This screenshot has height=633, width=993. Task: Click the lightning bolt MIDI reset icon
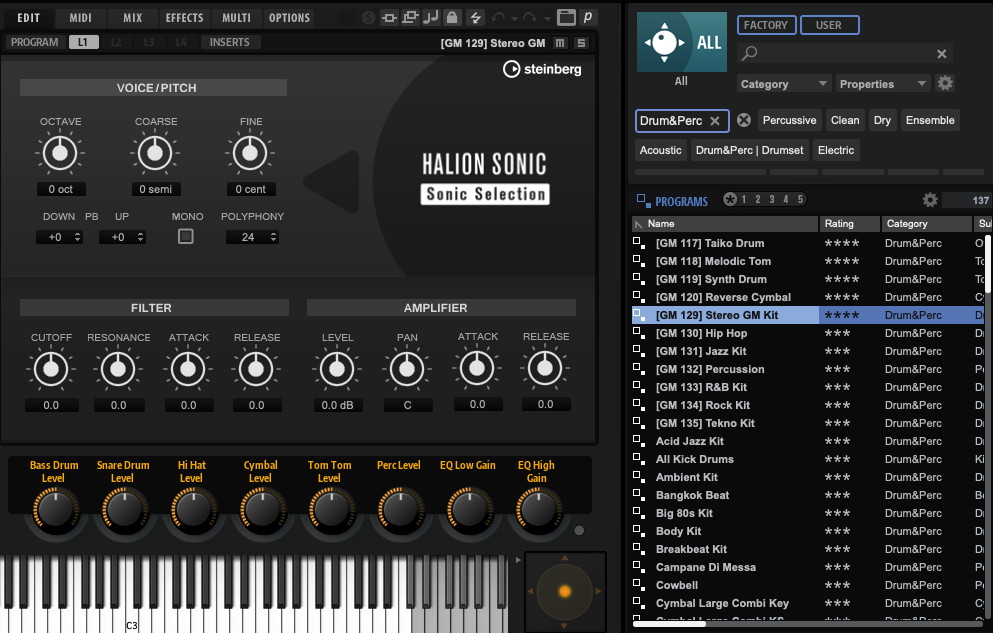click(475, 18)
